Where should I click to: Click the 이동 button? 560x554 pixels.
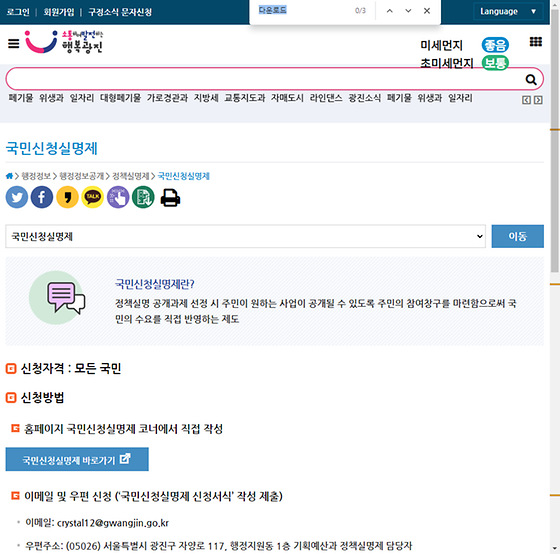point(518,236)
